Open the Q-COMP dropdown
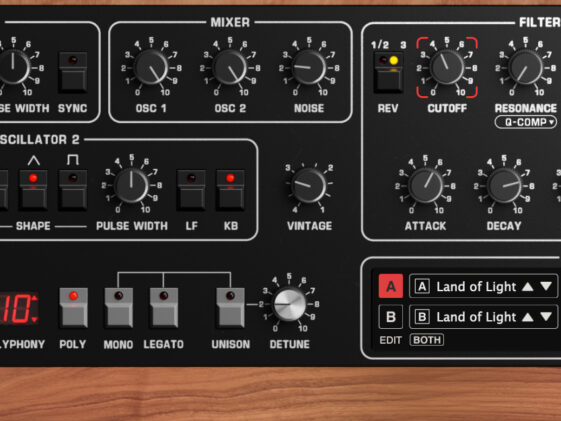561x421 pixels. pos(525,122)
